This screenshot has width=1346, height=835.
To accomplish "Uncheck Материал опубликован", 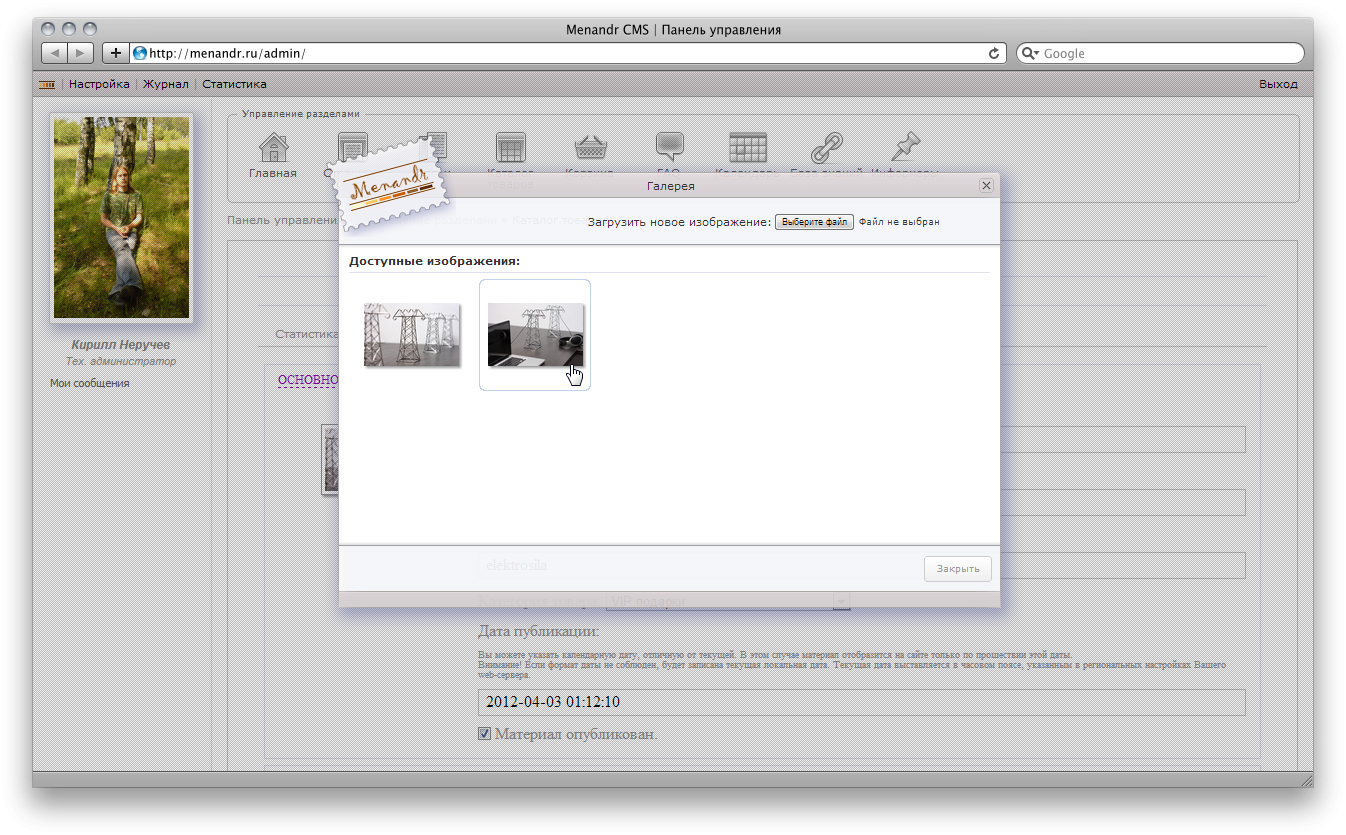I will (x=483, y=733).
